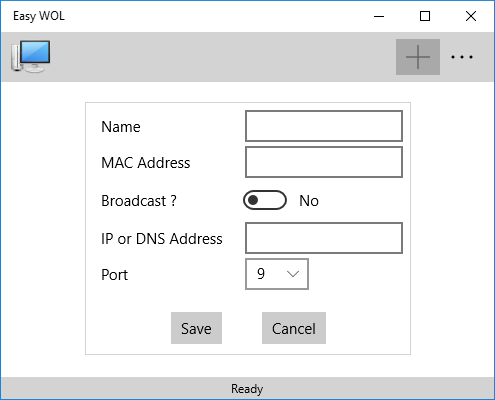The image size is (495, 400).
Task: Focus the Name text field
Action: click(x=324, y=126)
